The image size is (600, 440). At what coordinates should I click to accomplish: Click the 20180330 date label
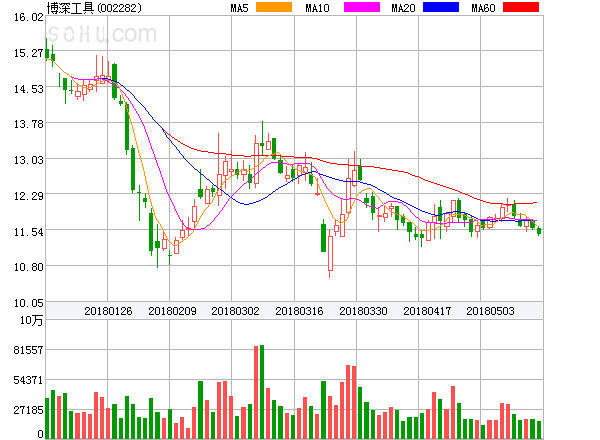[363, 311]
